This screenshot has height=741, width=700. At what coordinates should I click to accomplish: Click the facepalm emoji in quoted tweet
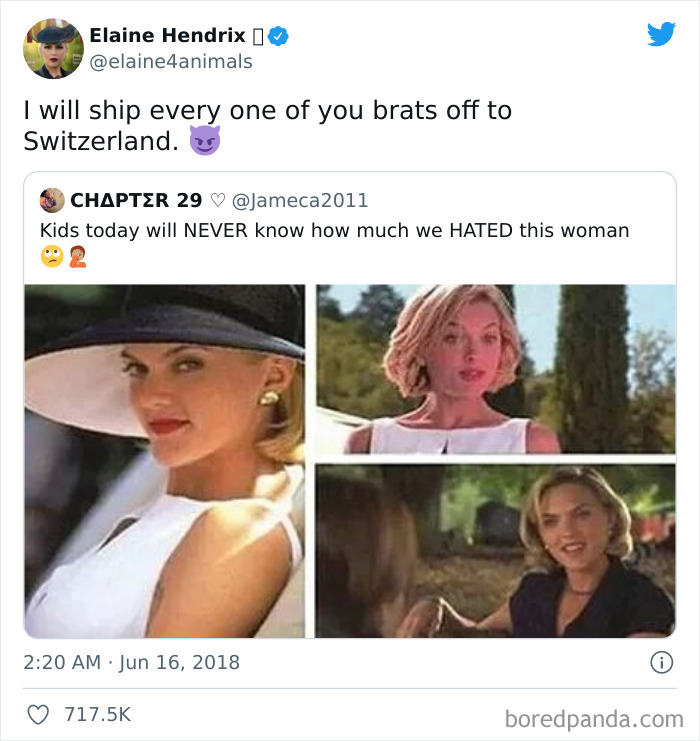click(x=77, y=256)
